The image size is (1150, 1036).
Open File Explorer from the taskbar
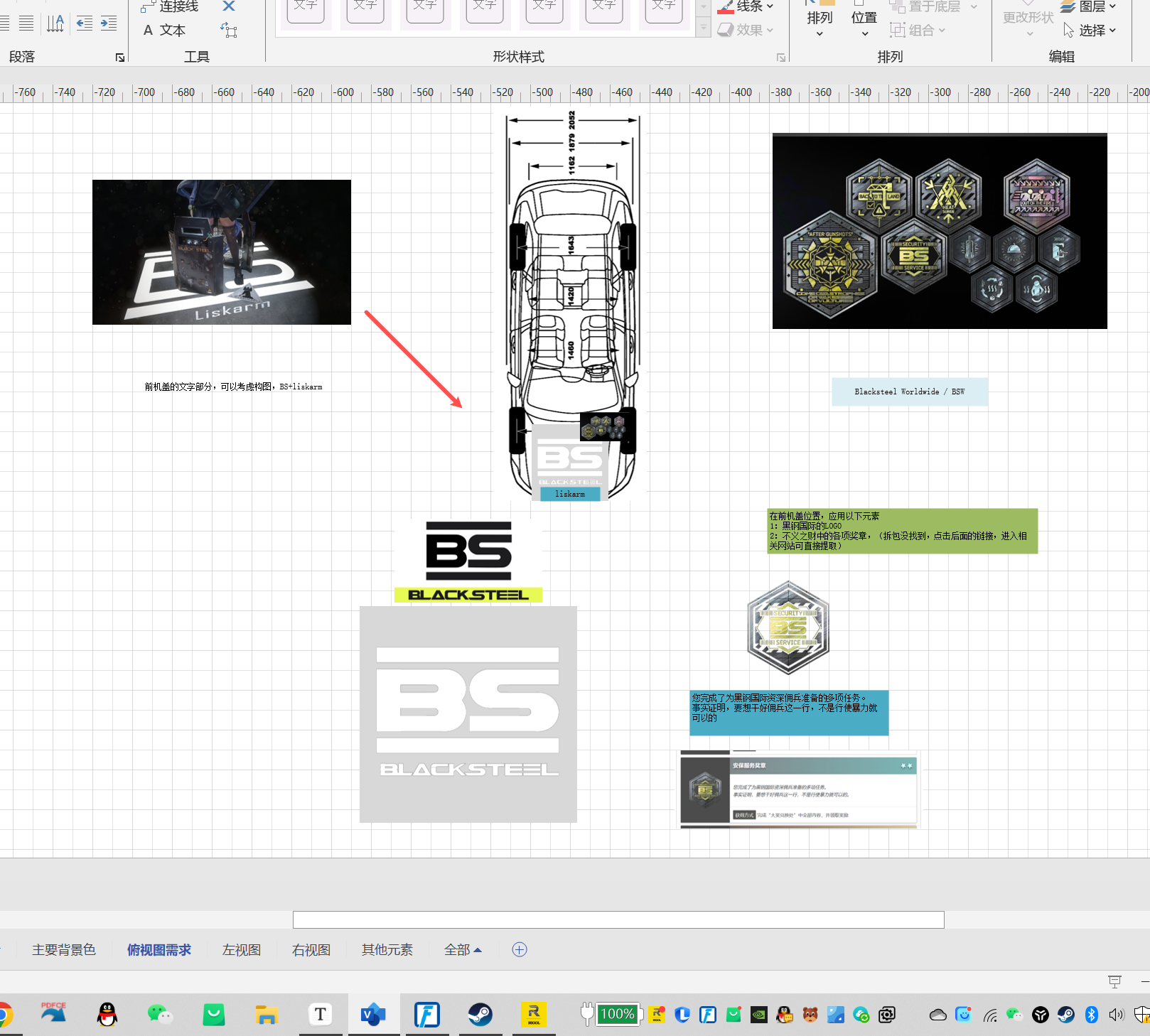pyautogui.click(x=267, y=1014)
